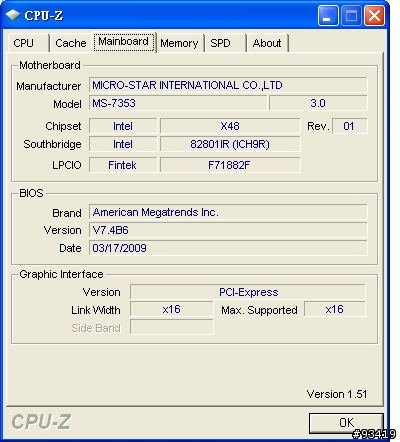Click the chipset Rev. value 01
Viewport: 400px width, 442px height.
tap(349, 126)
